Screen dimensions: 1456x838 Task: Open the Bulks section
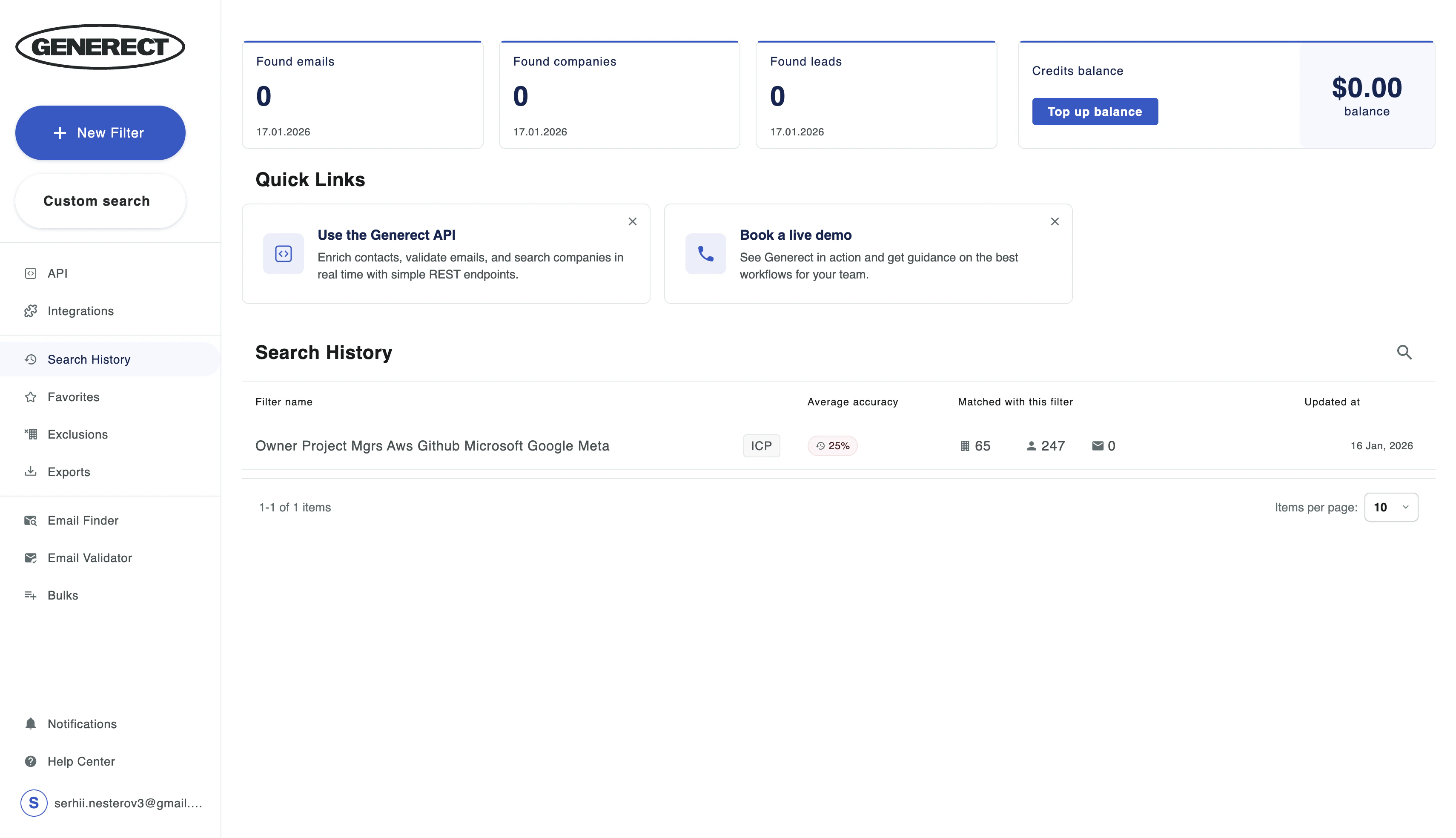click(63, 595)
